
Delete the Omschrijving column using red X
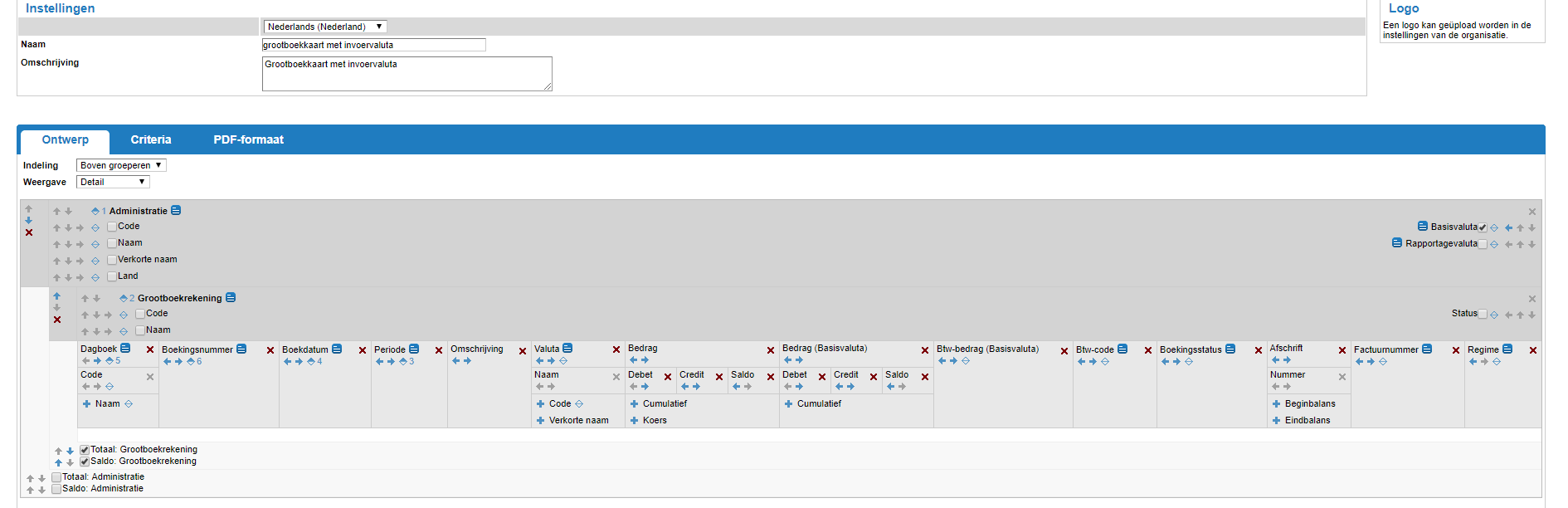point(523,351)
